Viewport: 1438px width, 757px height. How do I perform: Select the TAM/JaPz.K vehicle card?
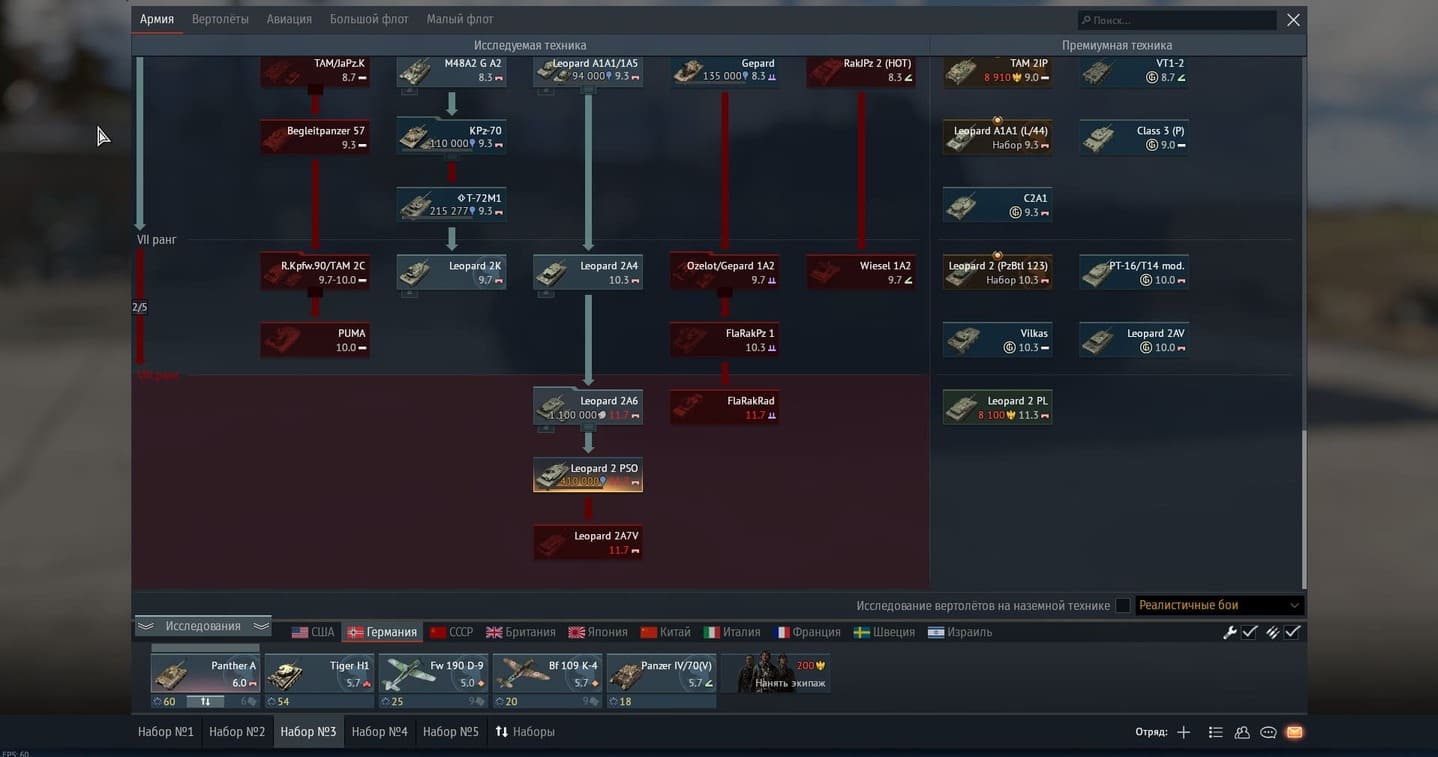click(315, 71)
